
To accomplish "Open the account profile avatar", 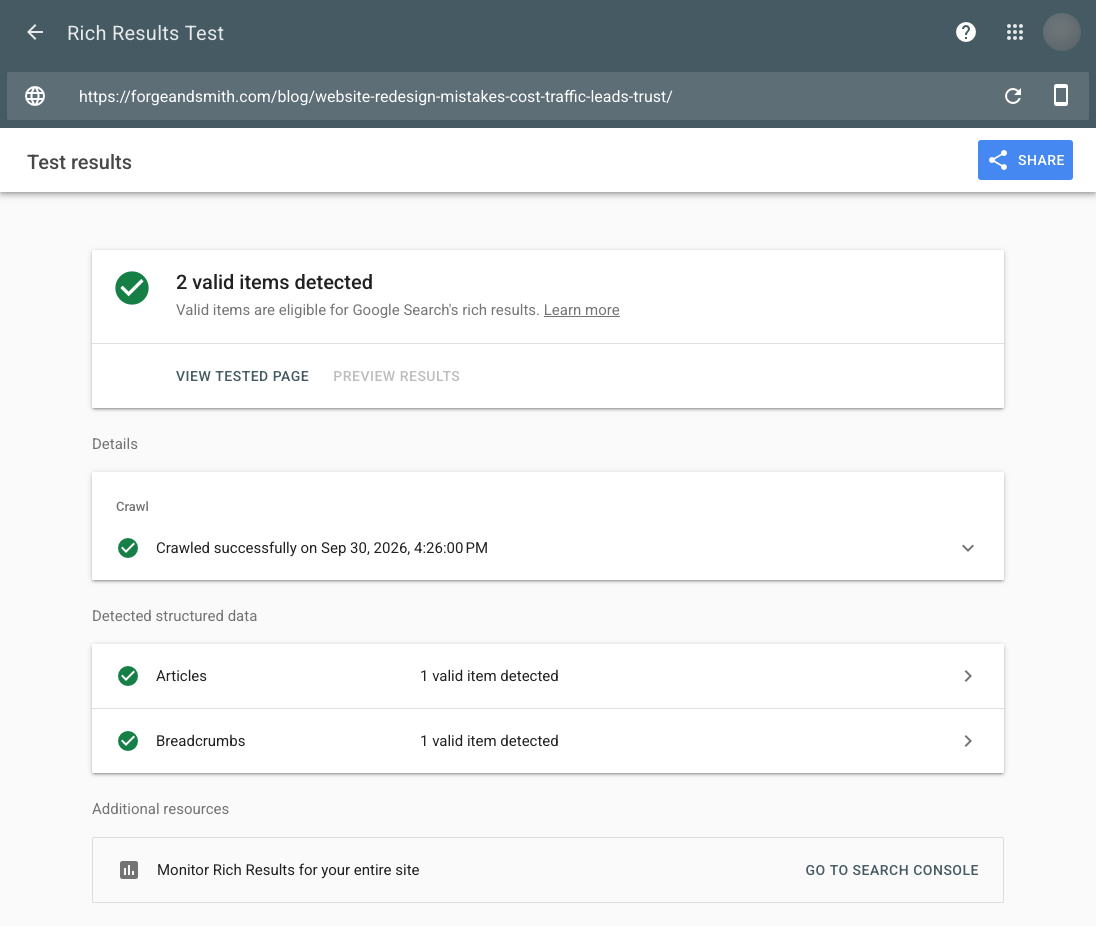I will click(x=1061, y=32).
